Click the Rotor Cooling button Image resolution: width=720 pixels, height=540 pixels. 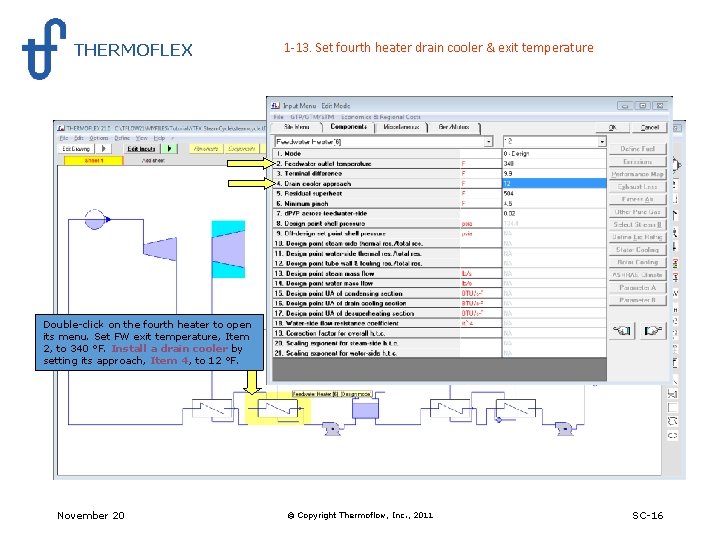(638, 262)
